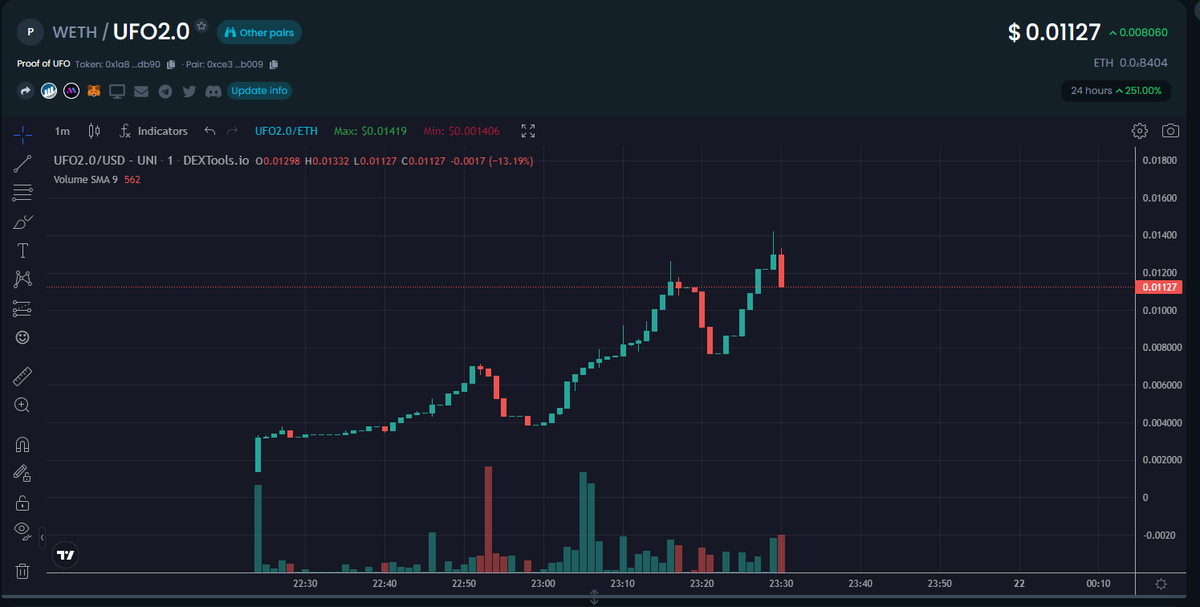Click the $ 0.01127 header price
This screenshot has height=607, width=1200.
tap(1055, 33)
